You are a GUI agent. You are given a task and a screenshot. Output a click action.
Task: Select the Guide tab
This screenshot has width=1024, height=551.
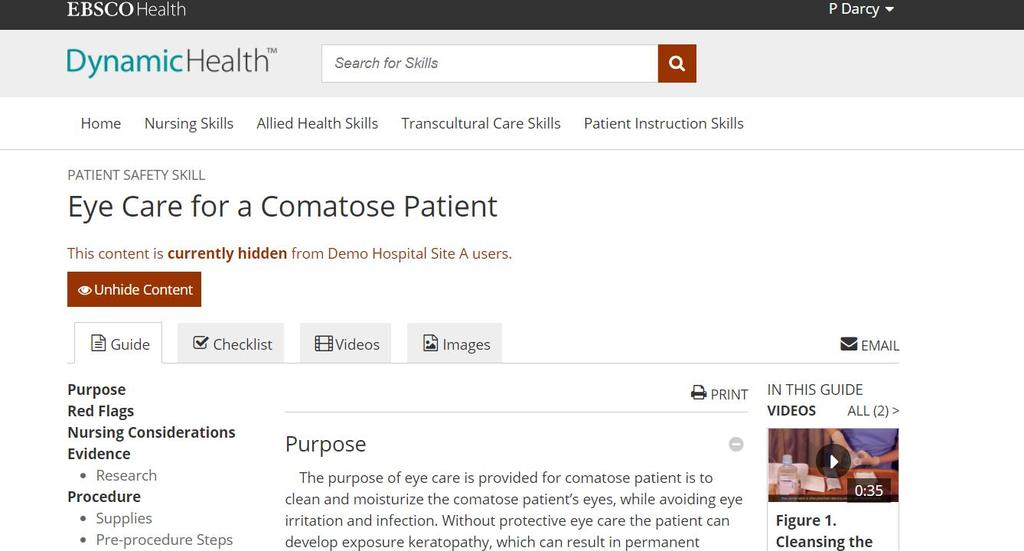coord(118,343)
